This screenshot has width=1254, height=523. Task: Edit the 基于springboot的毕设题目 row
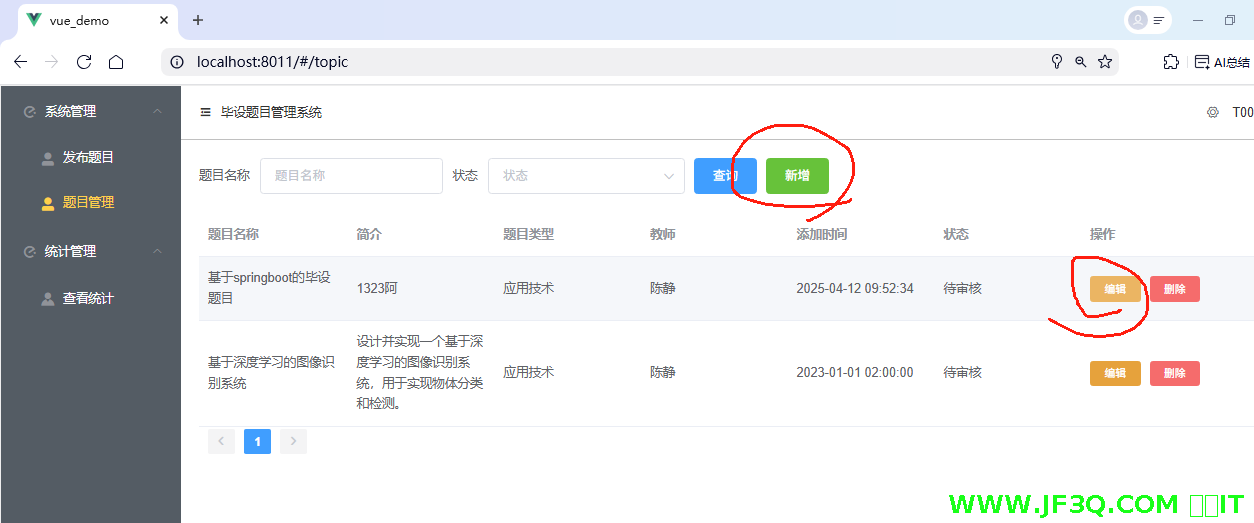1115,289
